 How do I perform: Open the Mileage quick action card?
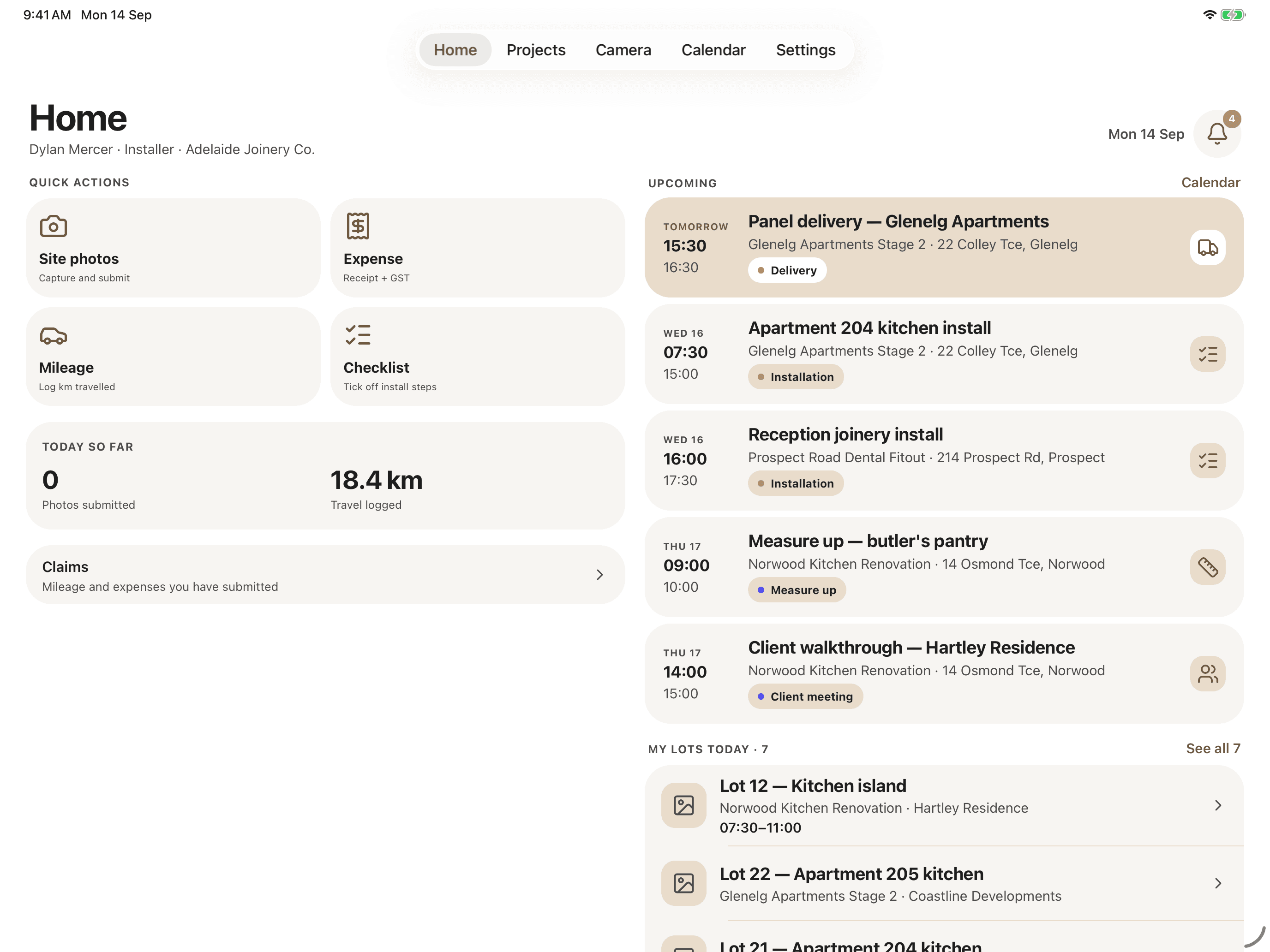(174, 357)
